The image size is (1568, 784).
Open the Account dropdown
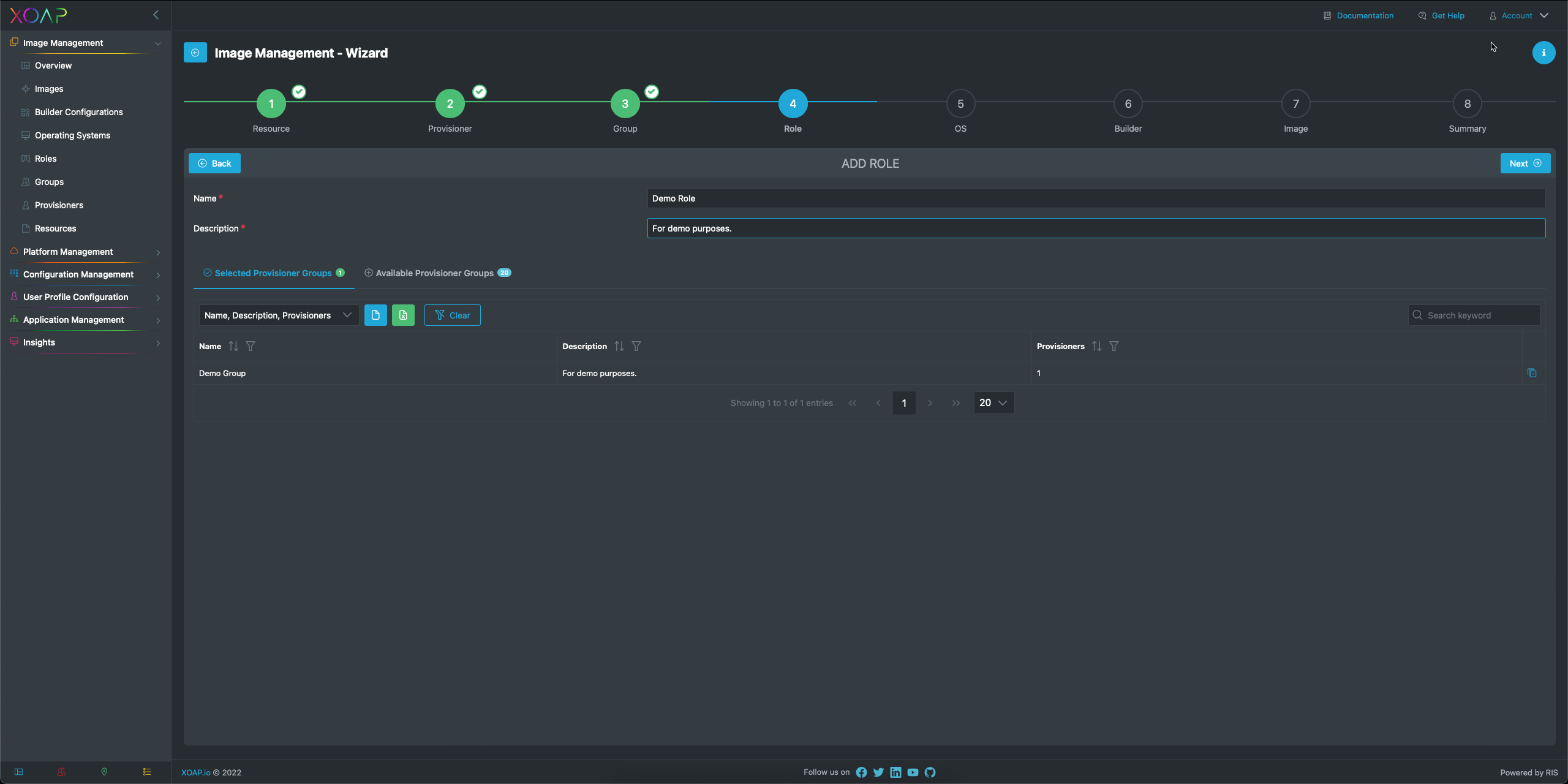(1519, 15)
